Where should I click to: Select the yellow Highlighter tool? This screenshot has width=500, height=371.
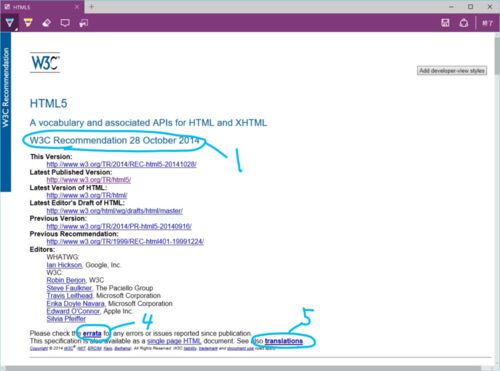coord(28,23)
